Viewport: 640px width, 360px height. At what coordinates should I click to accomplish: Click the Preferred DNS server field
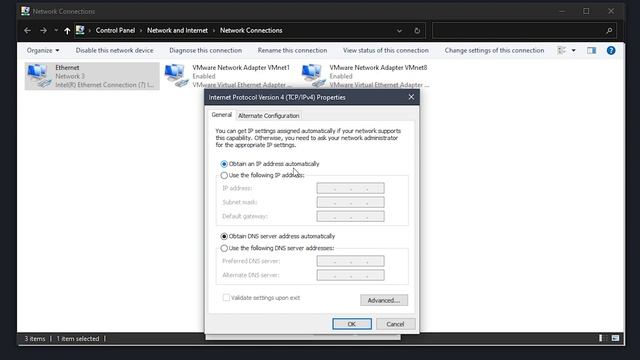coord(351,261)
